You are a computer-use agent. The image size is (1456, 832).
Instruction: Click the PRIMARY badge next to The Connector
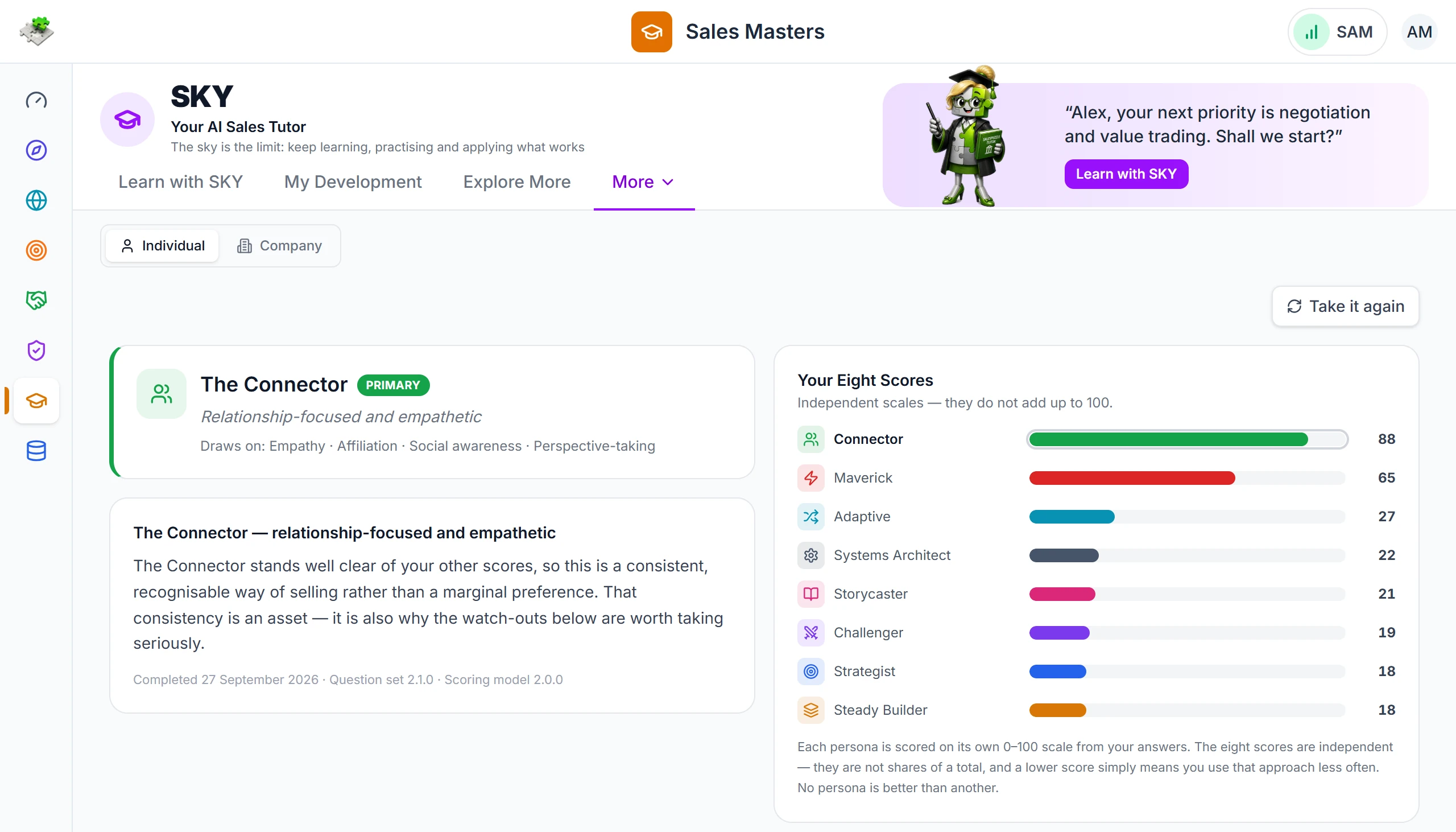point(393,385)
